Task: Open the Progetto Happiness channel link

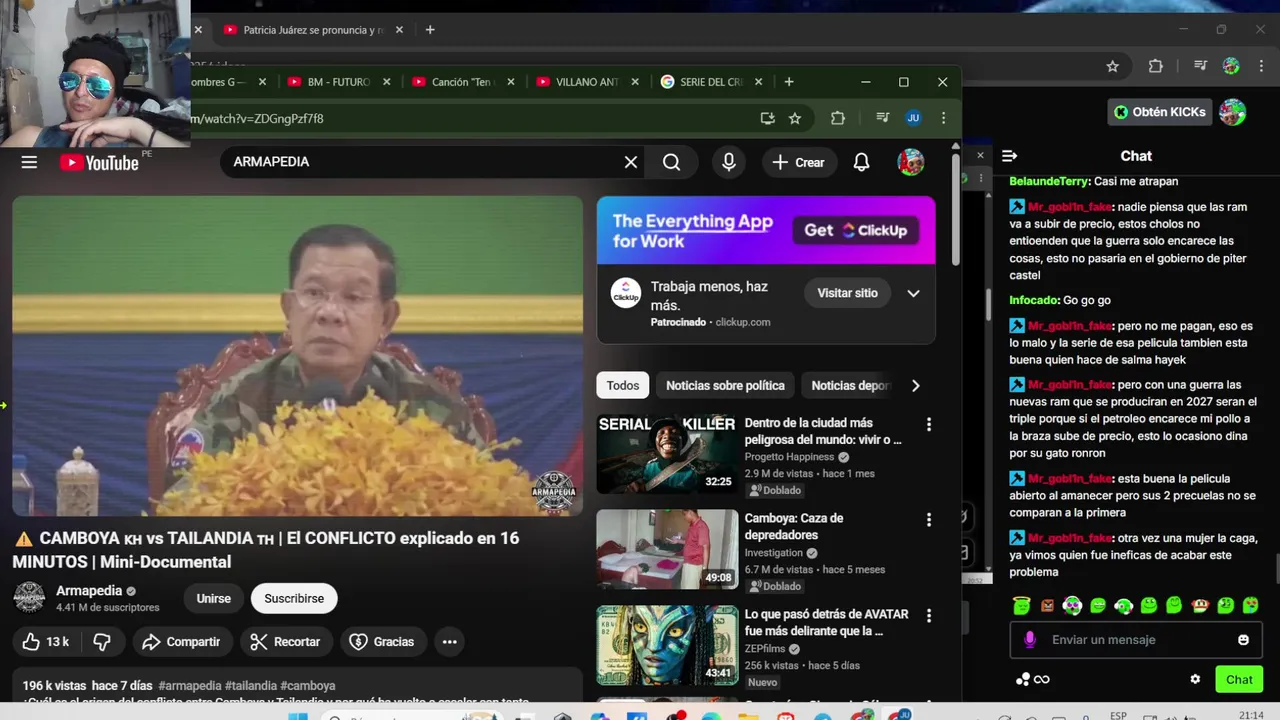Action: pos(789,457)
